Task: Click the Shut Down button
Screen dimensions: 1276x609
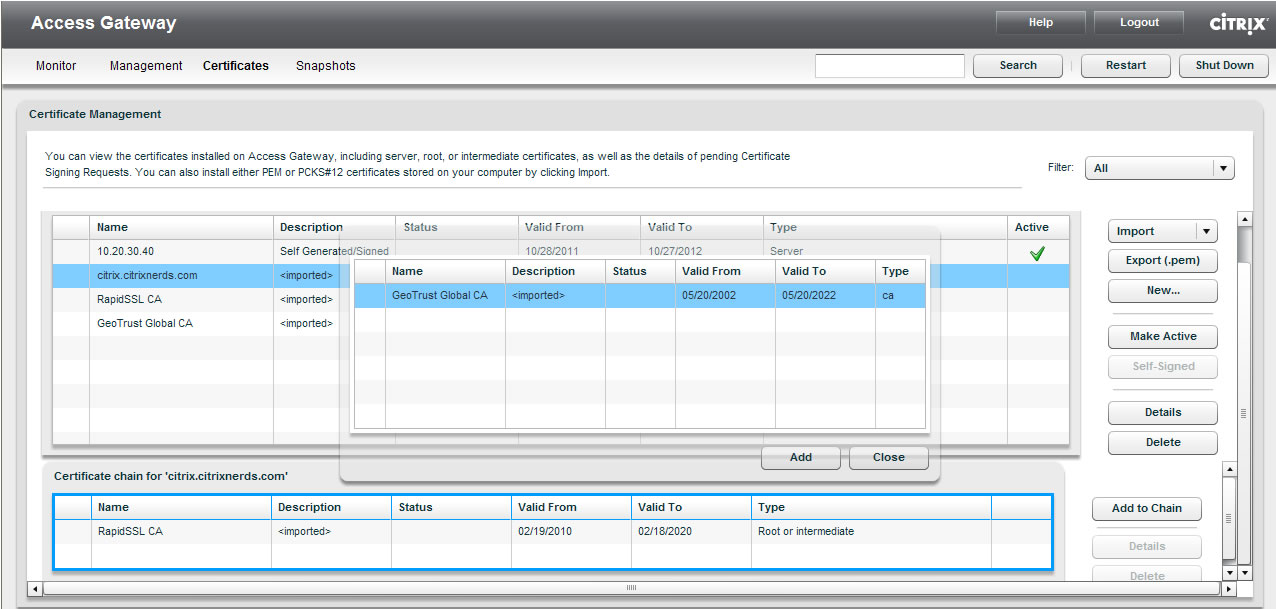Action: 1224,66
